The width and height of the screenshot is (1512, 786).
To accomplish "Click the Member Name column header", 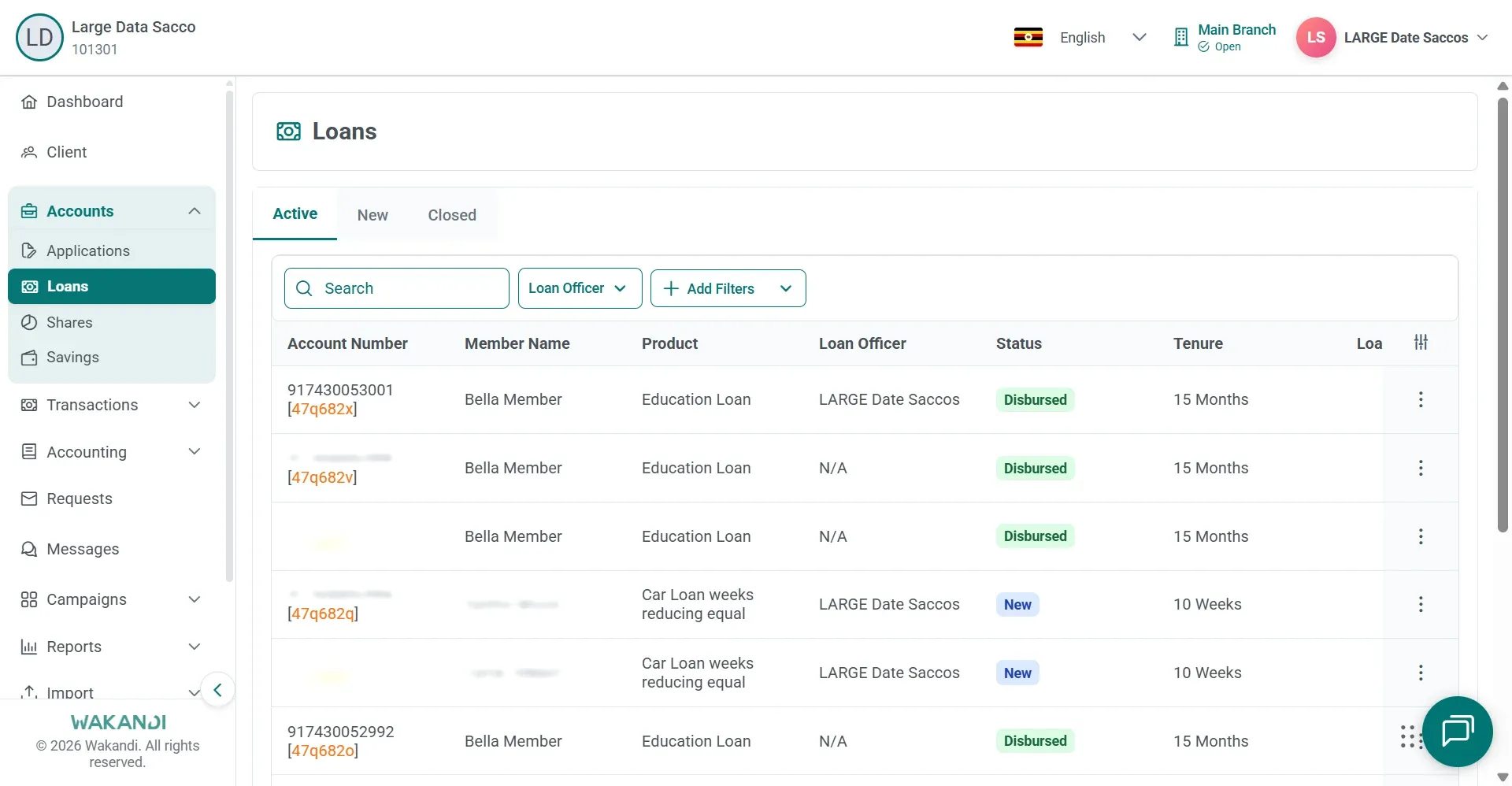I will click(x=517, y=343).
